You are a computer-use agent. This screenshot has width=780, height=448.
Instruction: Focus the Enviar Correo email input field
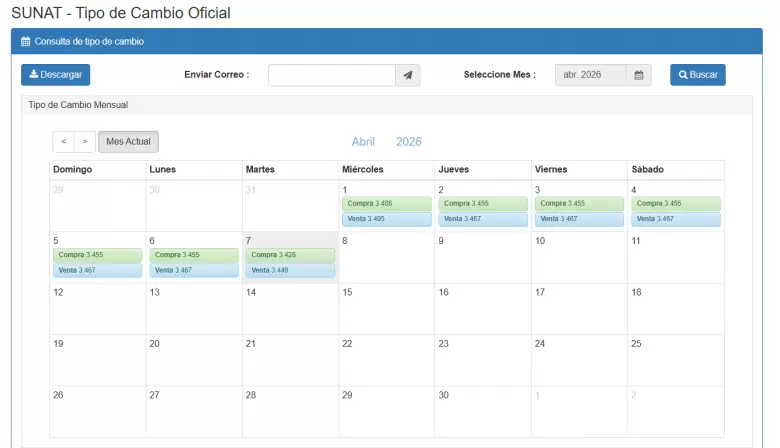[331, 75]
